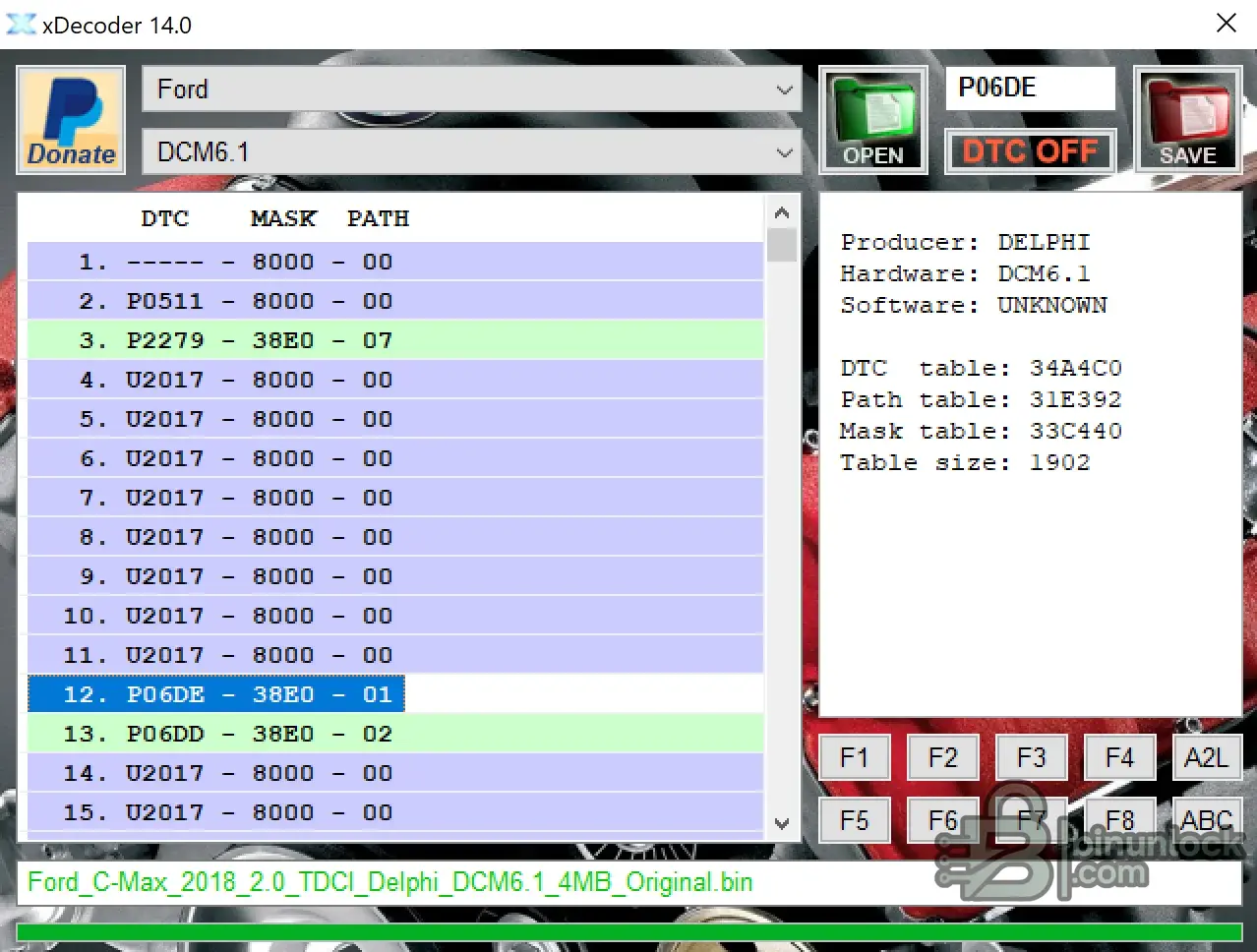1257x952 pixels.
Task: Click the MASK column header
Action: (283, 218)
